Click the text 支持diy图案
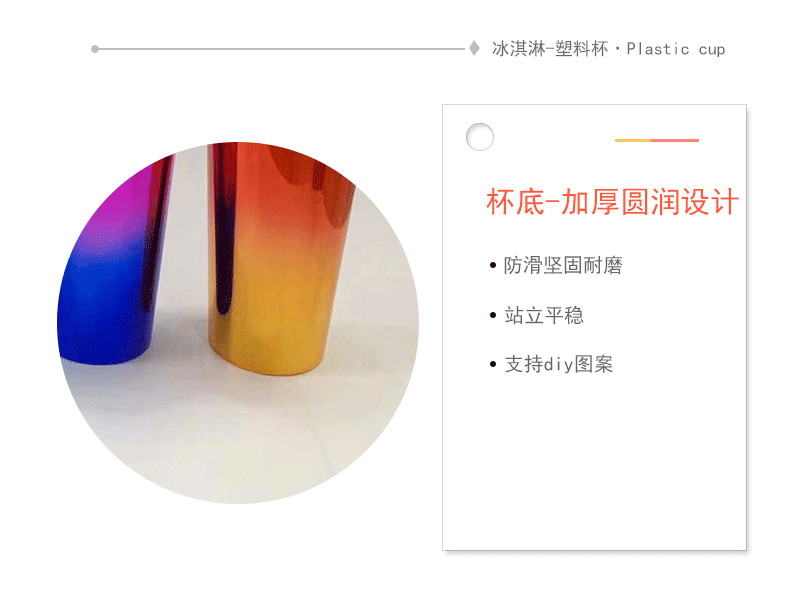 pyautogui.click(x=559, y=364)
